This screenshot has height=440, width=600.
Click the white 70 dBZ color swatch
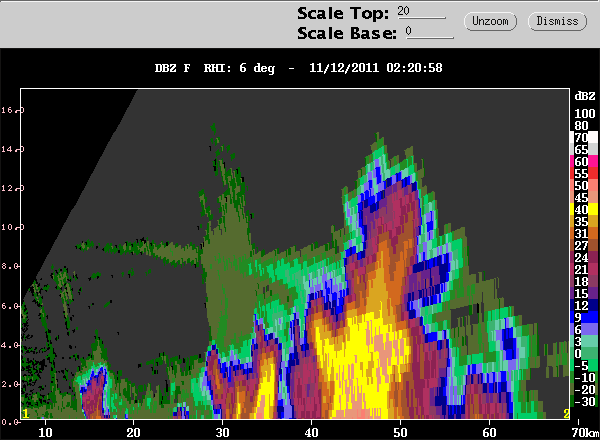(584, 137)
